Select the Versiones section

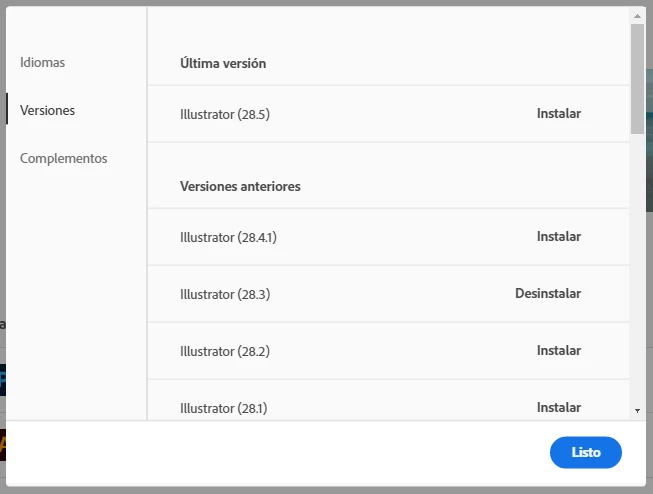(47, 110)
